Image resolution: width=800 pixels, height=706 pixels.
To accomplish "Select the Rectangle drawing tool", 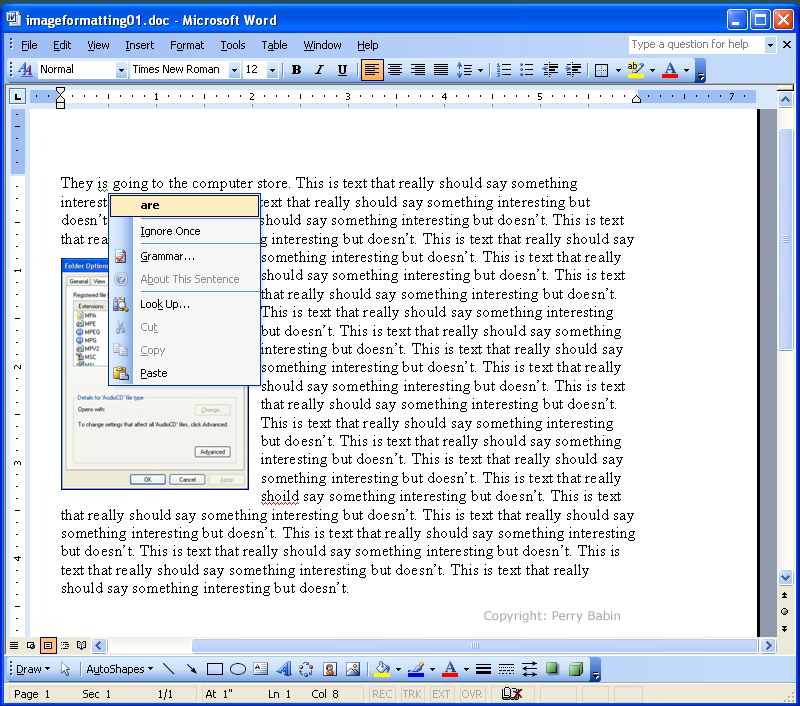I will click(215, 669).
